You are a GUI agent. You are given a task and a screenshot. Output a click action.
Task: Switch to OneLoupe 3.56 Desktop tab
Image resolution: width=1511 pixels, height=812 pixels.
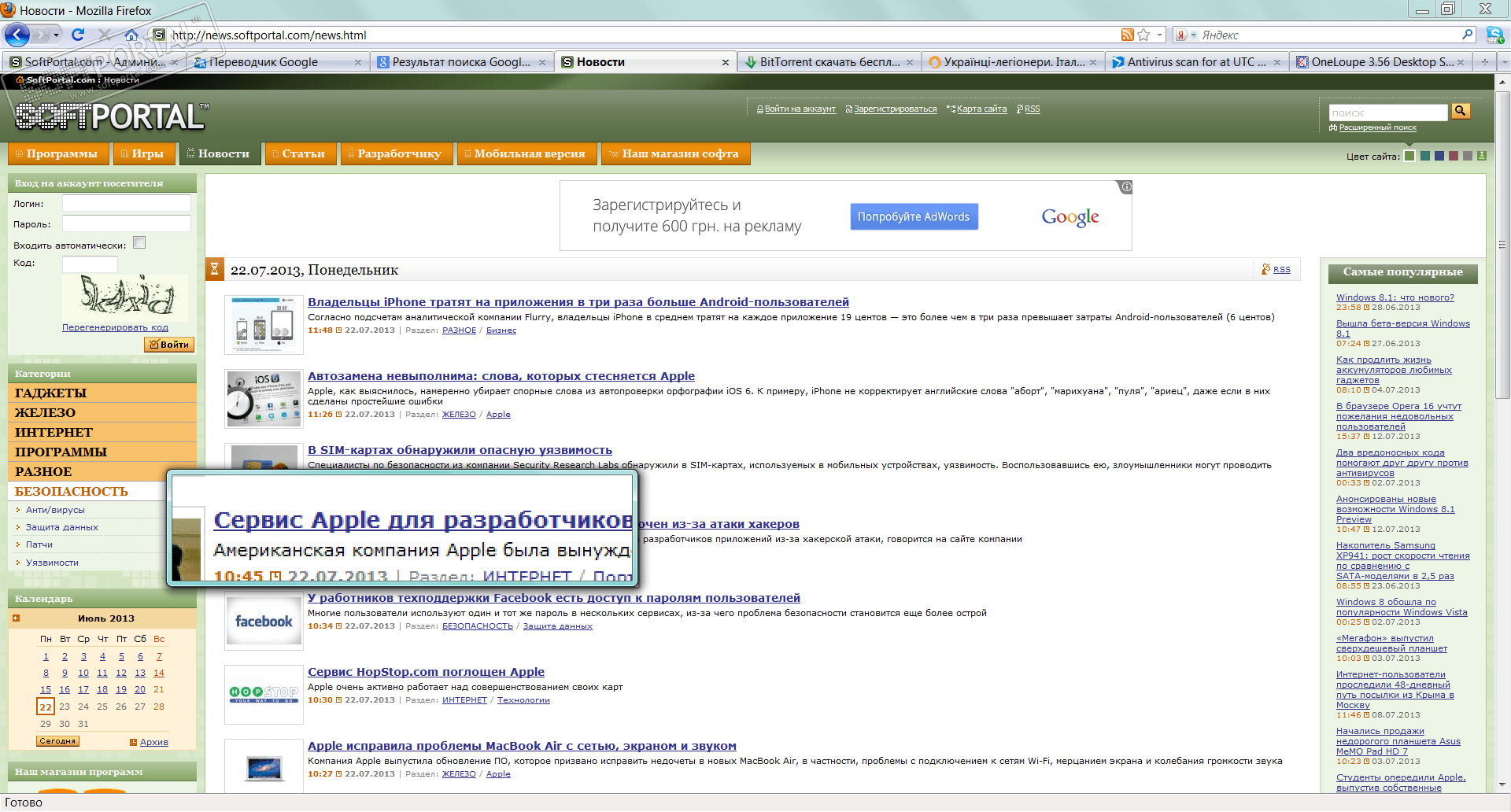pyautogui.click(x=1380, y=62)
